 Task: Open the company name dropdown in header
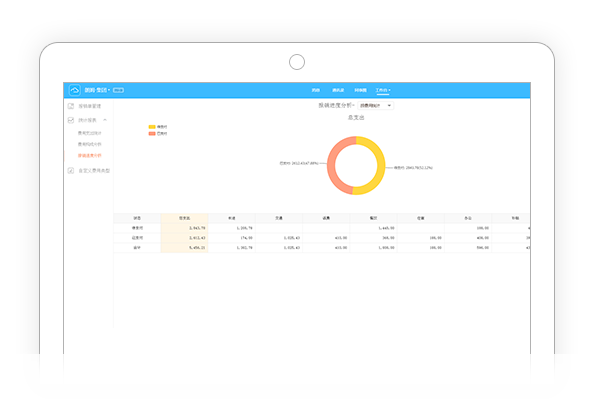click(97, 90)
